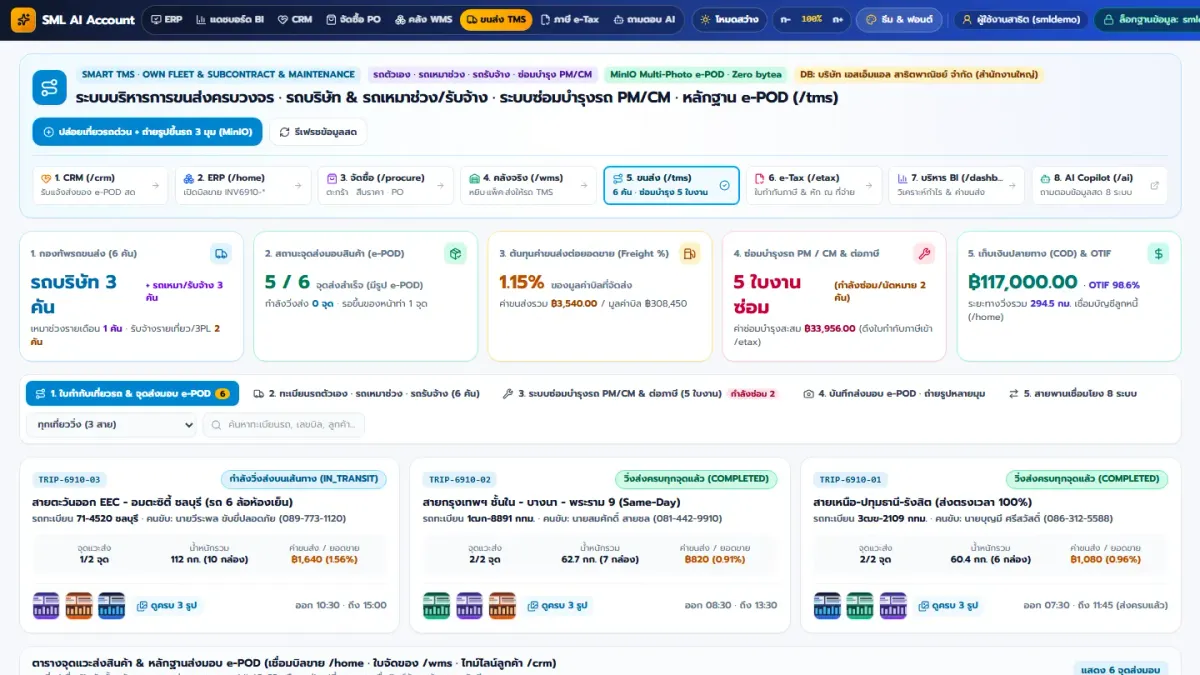Open the 2. ERP (/home) workflow card
The image size is (1200, 675).
(243, 185)
